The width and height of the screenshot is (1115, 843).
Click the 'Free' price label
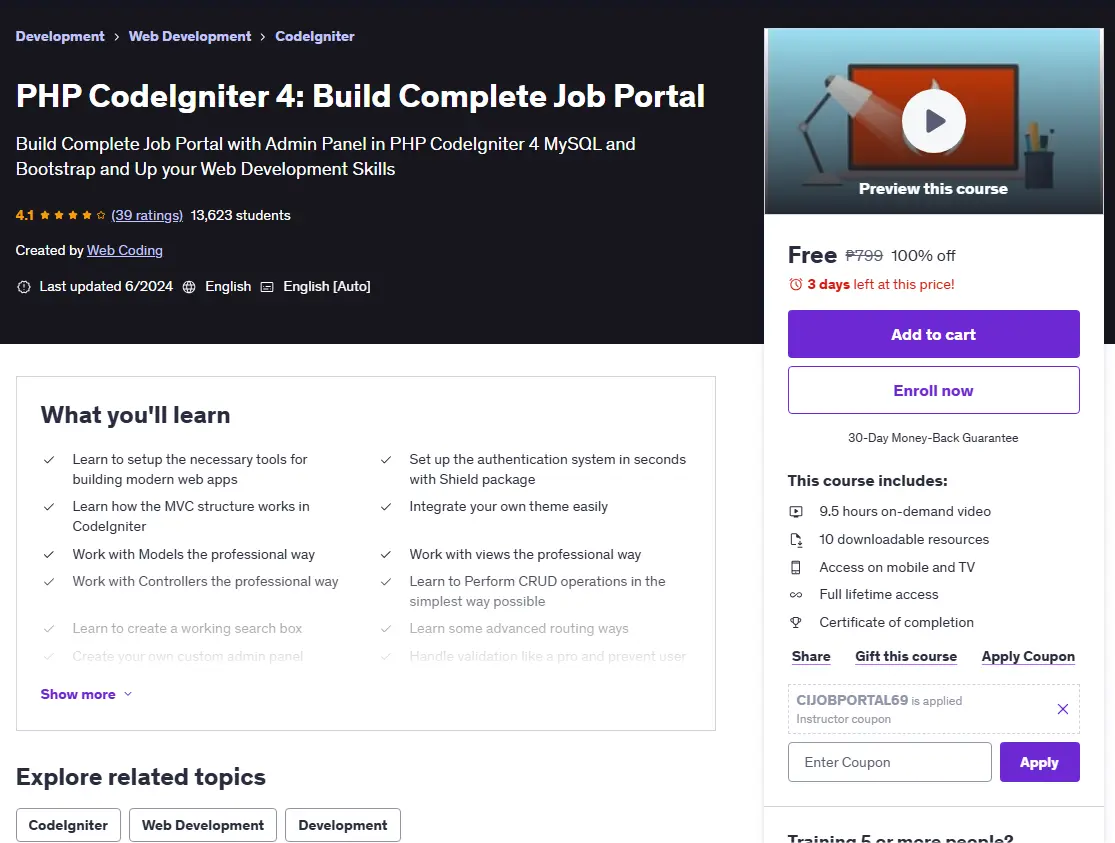tap(812, 255)
